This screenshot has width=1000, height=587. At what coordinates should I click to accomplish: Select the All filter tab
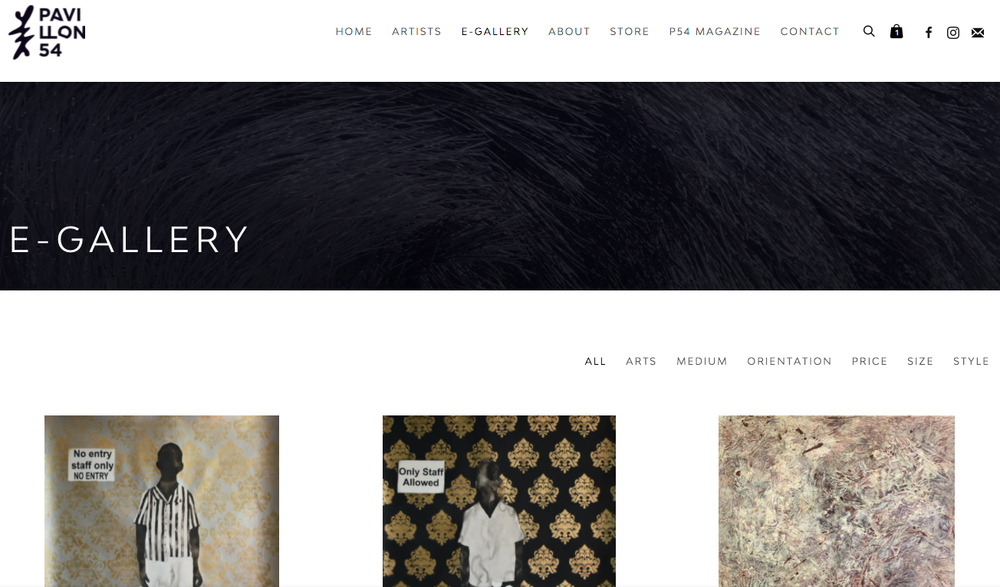(595, 361)
